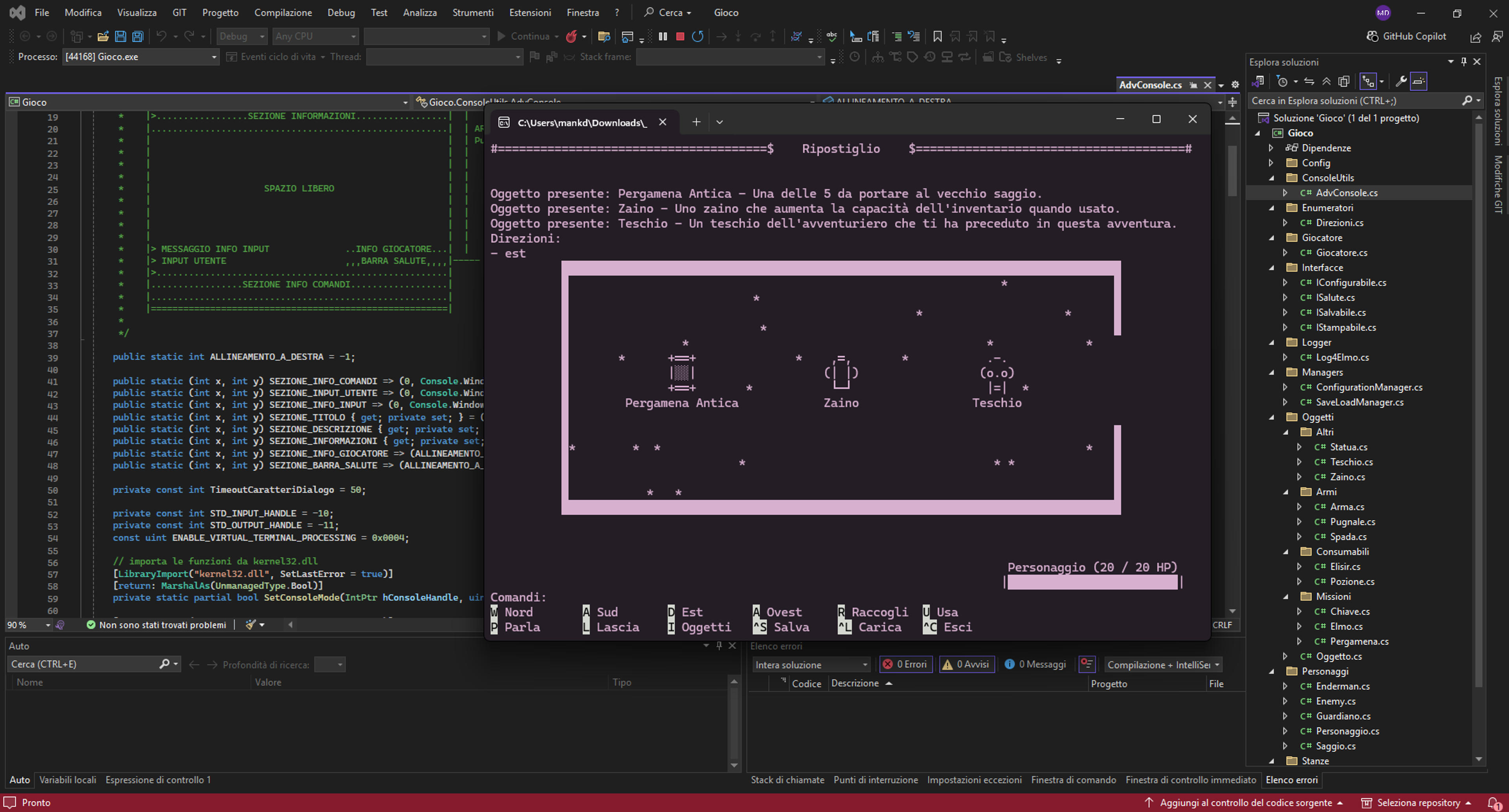Screen dimensions: 1509x812
Task: Click Aggiungi al controllo del codice sorgente
Action: pyautogui.click(x=1243, y=803)
